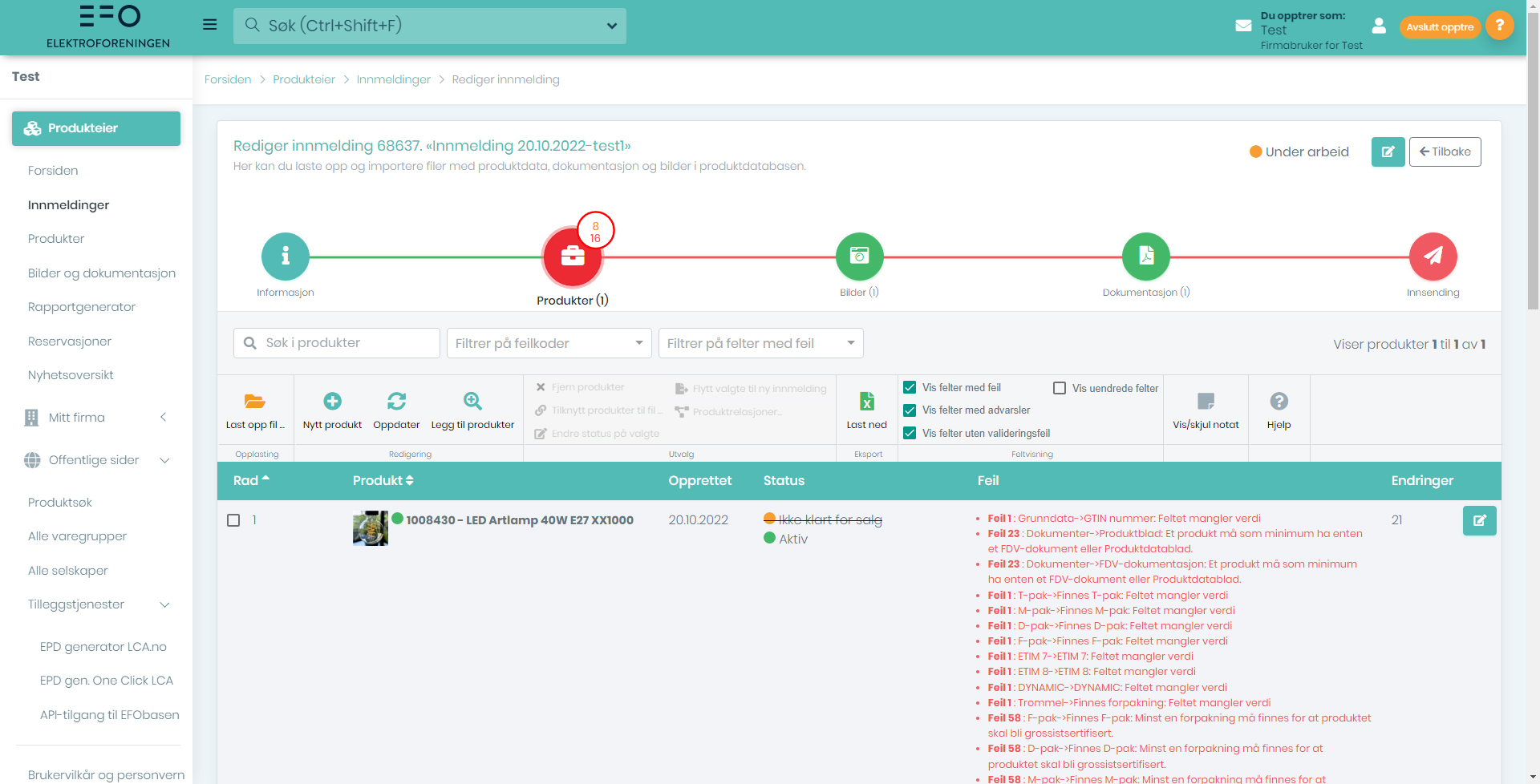
Task: Open the Bilder step circle
Action: [859, 257]
